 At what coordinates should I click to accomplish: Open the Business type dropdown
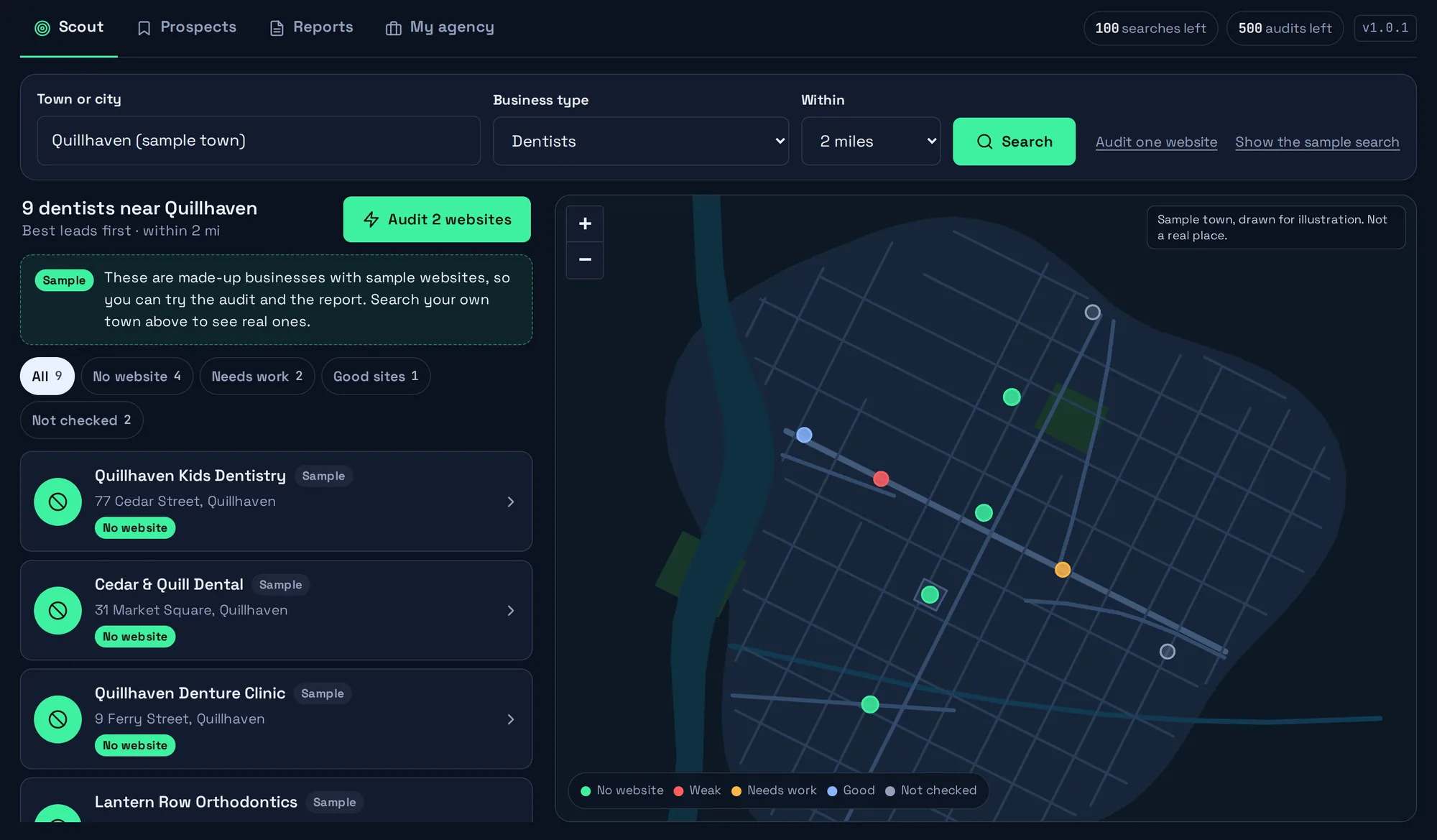[x=641, y=142]
